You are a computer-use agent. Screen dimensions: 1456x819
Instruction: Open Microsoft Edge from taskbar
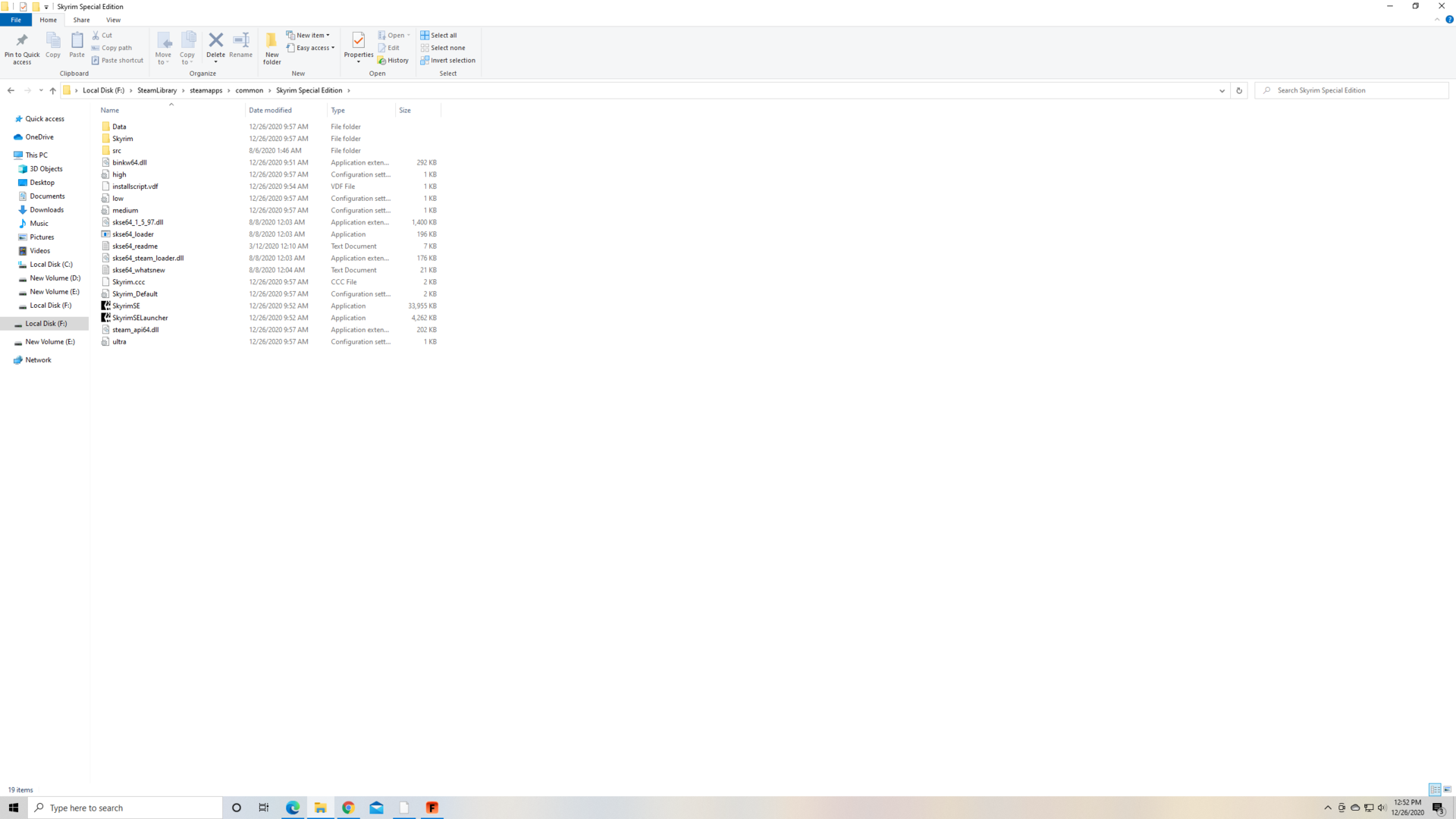pyautogui.click(x=293, y=808)
